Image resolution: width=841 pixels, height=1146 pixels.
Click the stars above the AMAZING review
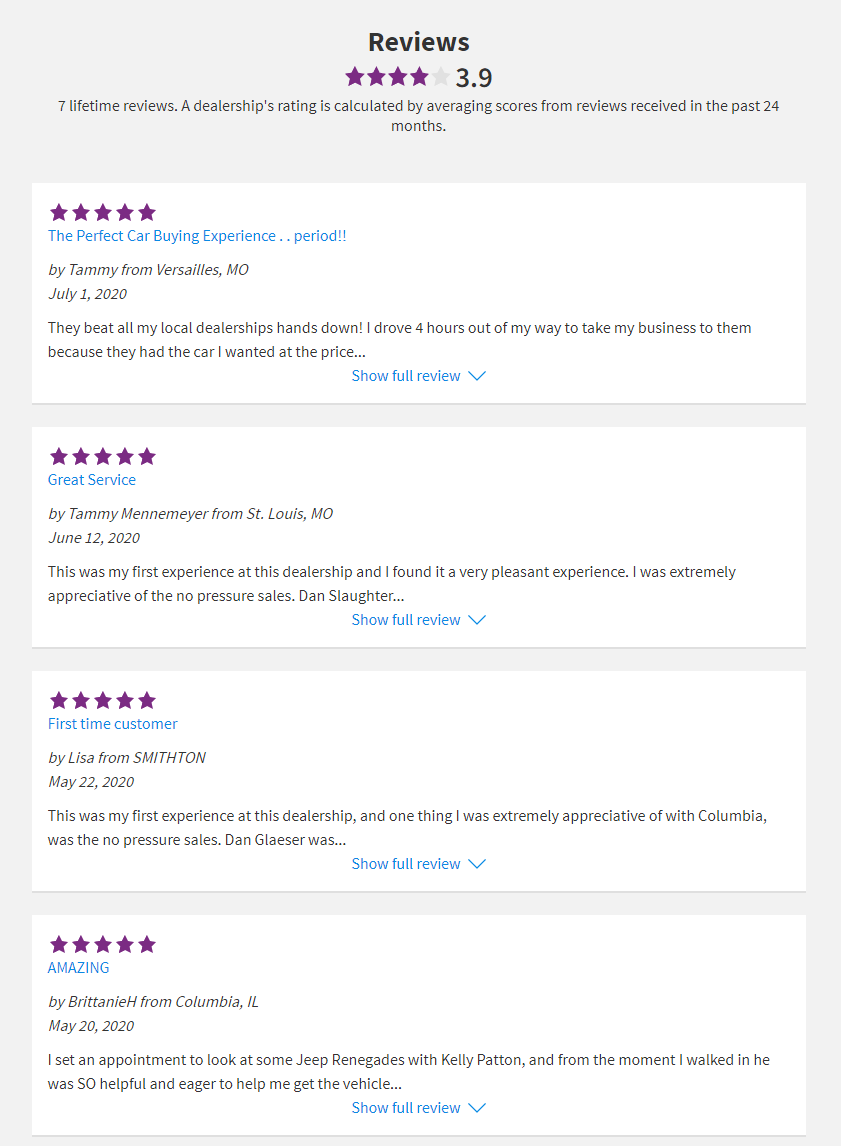click(103, 944)
